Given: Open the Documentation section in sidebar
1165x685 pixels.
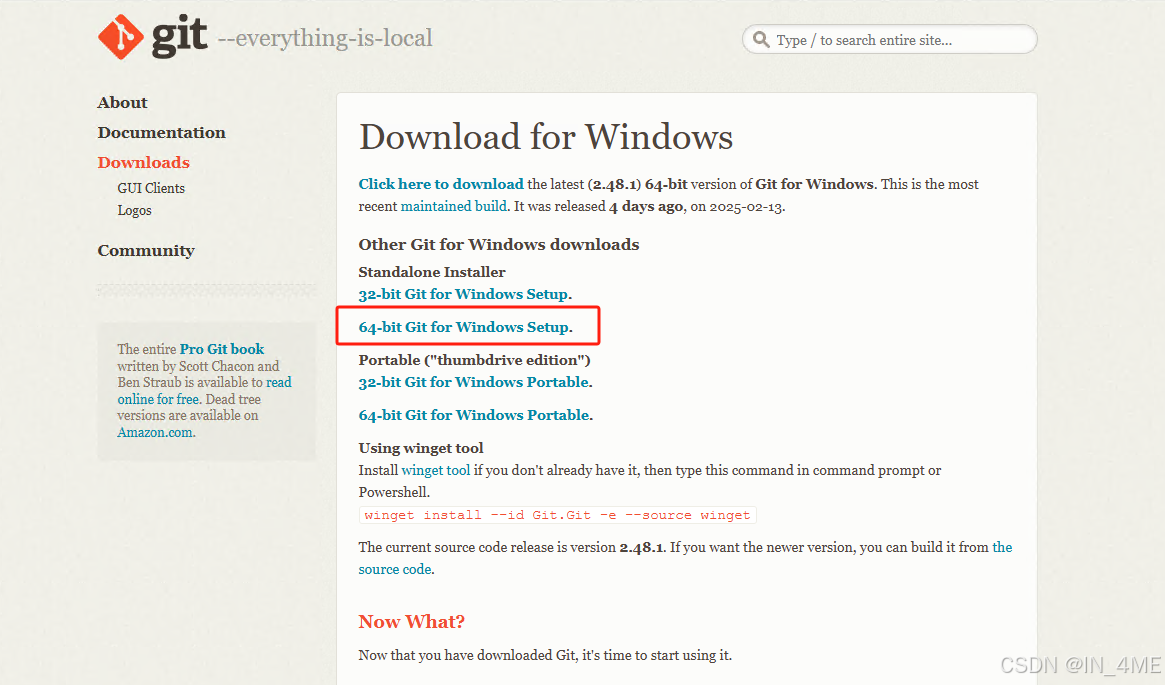Looking at the screenshot, I should click(161, 132).
